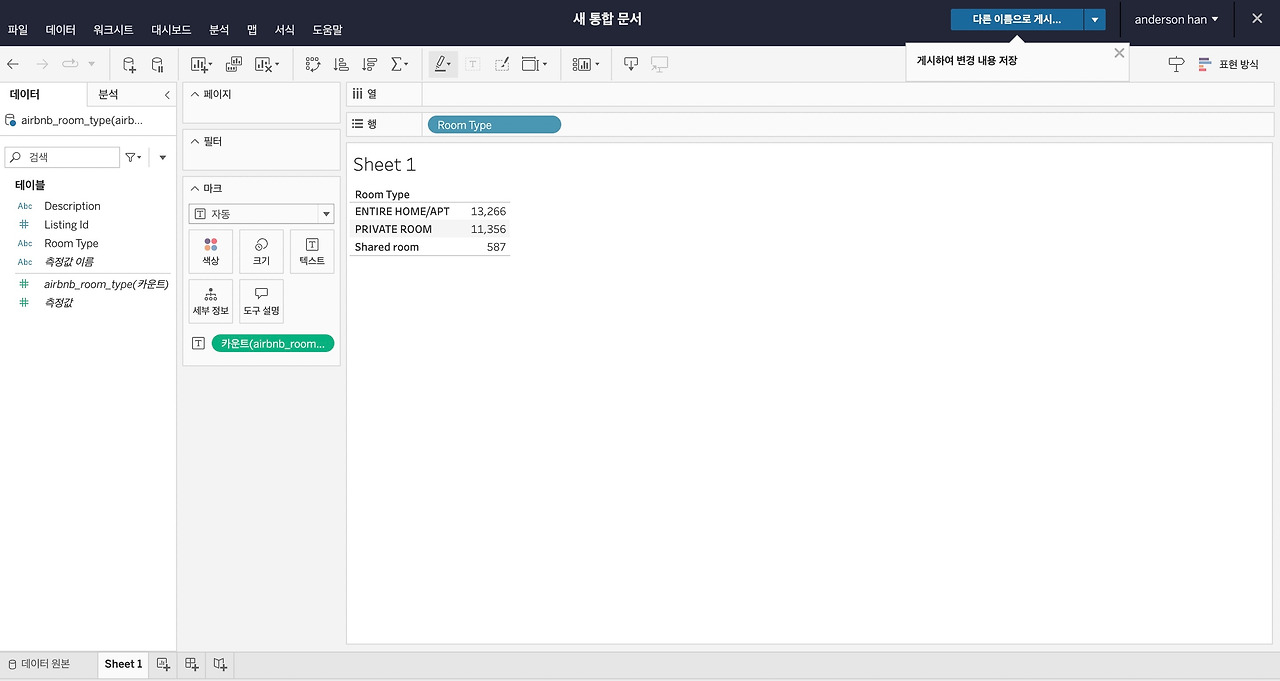The height and width of the screenshot is (681, 1280).
Task: Open the publish options dropdown arrow
Action: pyautogui.click(x=1095, y=19)
